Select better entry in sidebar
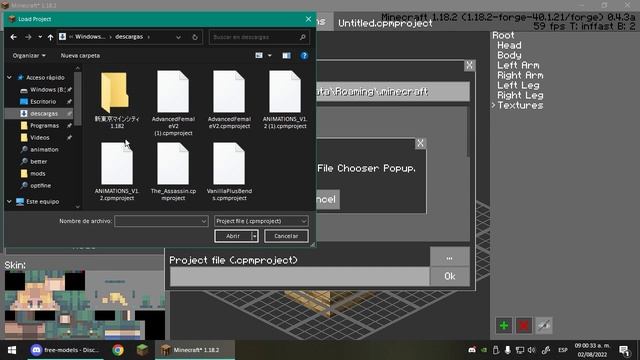The image size is (640, 360). coord(38,162)
